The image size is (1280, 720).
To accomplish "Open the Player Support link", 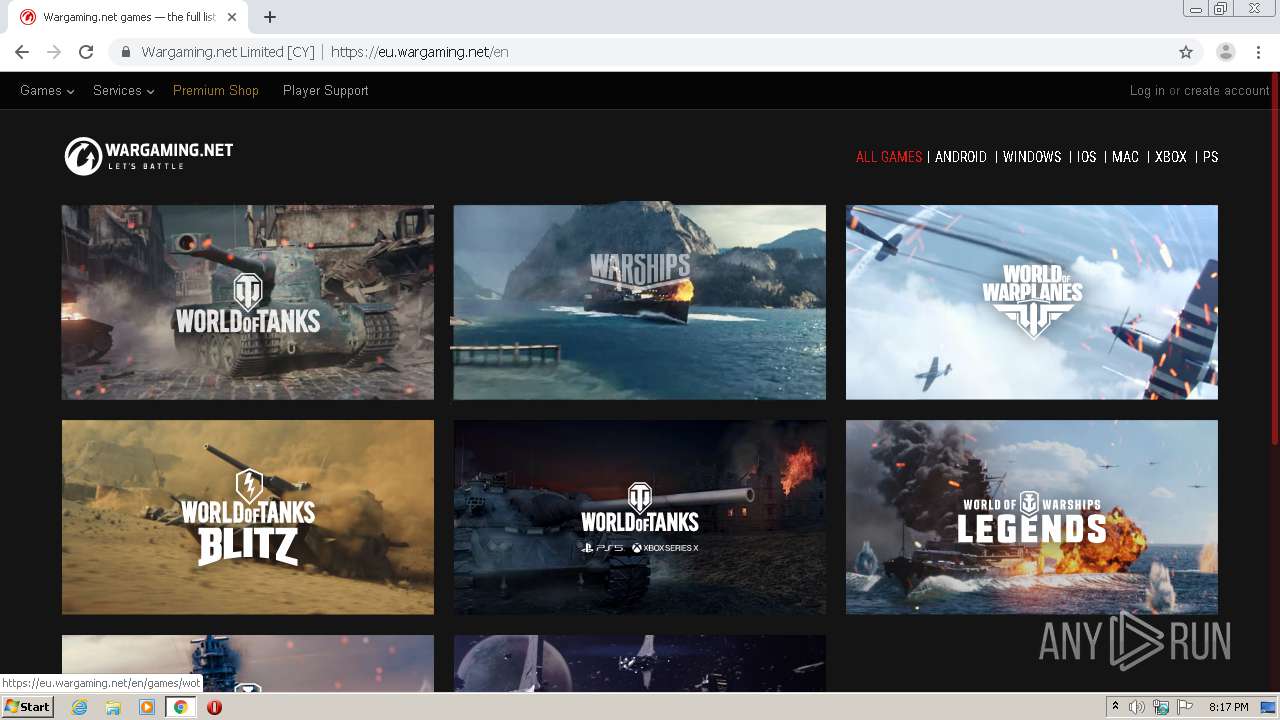I will coord(326,90).
